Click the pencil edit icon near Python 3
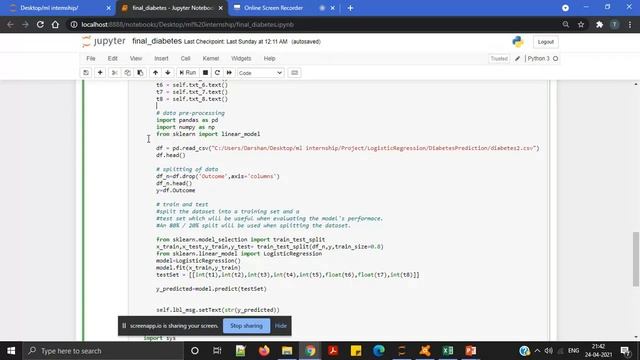Image resolution: width=640 pixels, height=360 pixels. tap(518, 59)
